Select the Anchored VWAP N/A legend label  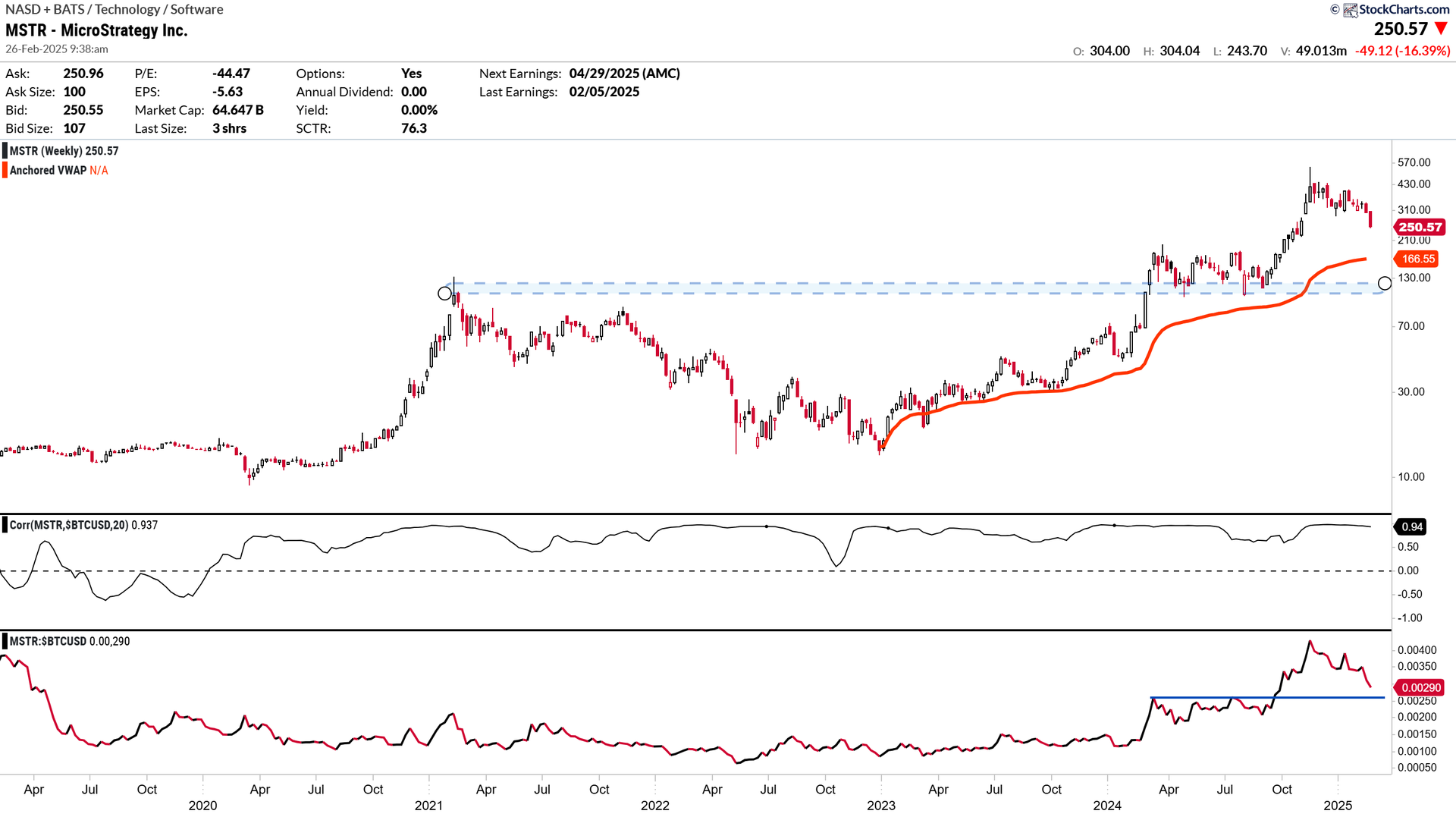[x=58, y=171]
